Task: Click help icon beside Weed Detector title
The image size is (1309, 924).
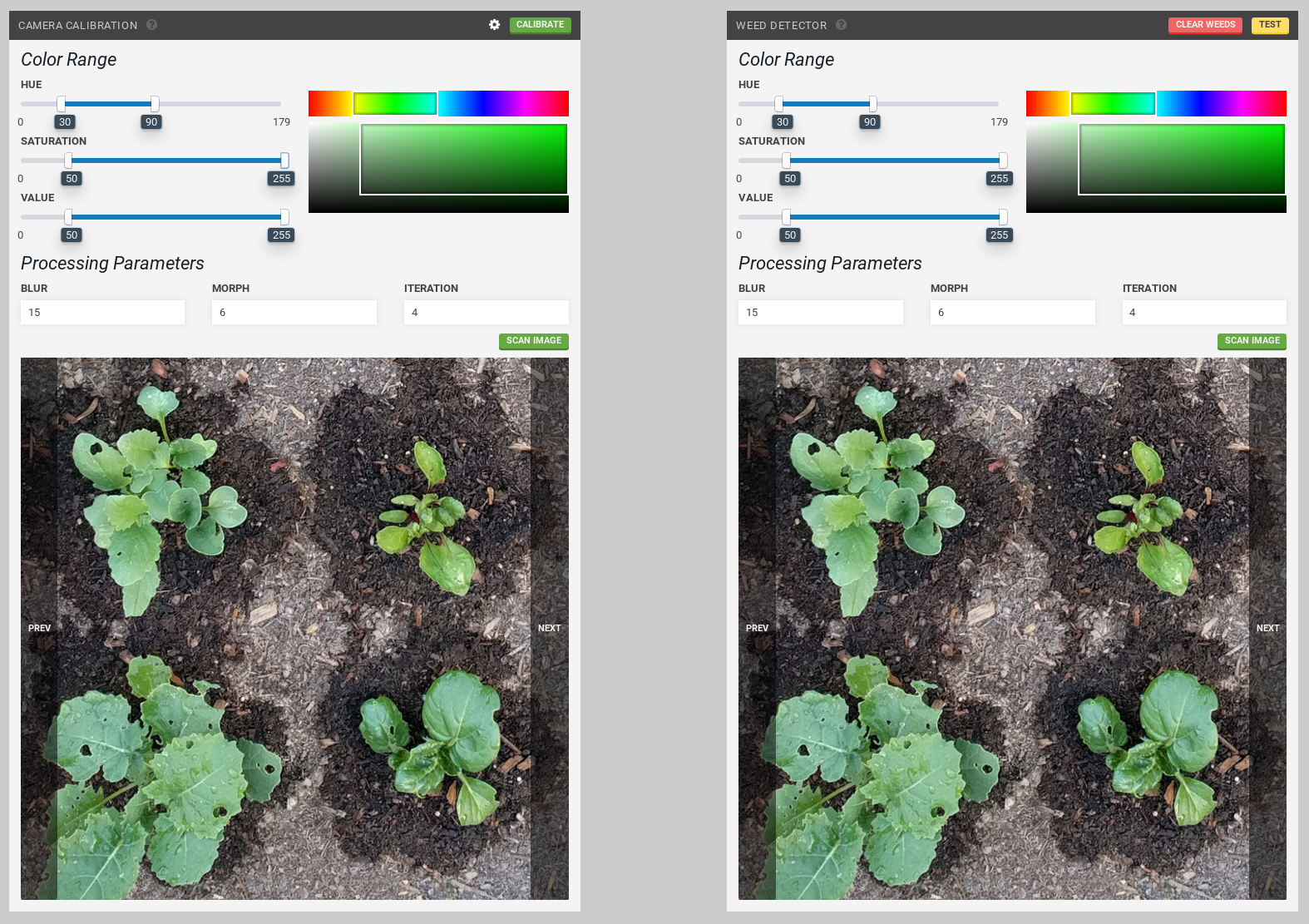Action: click(x=841, y=25)
